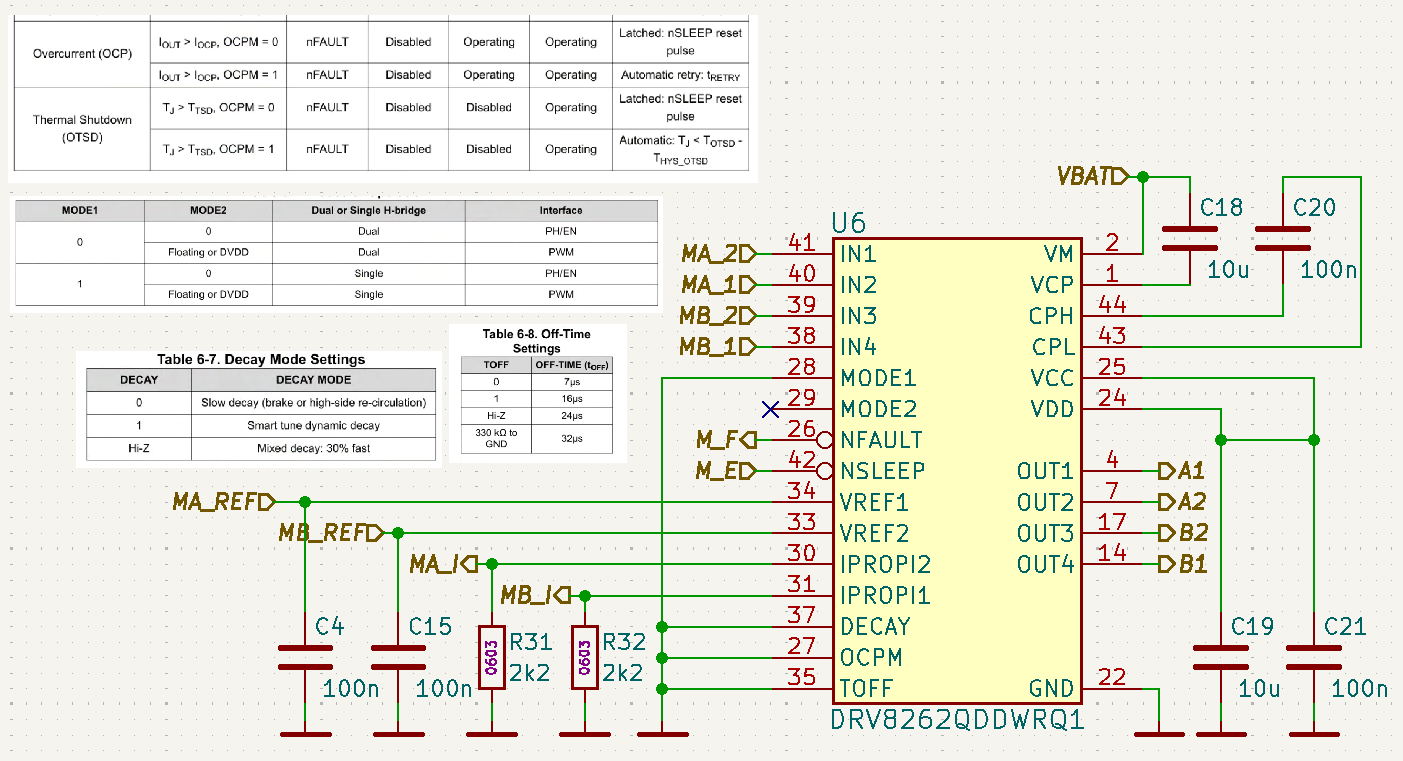Click the DRV8262QDDWRQ1 part value text

pyautogui.click(x=957, y=721)
